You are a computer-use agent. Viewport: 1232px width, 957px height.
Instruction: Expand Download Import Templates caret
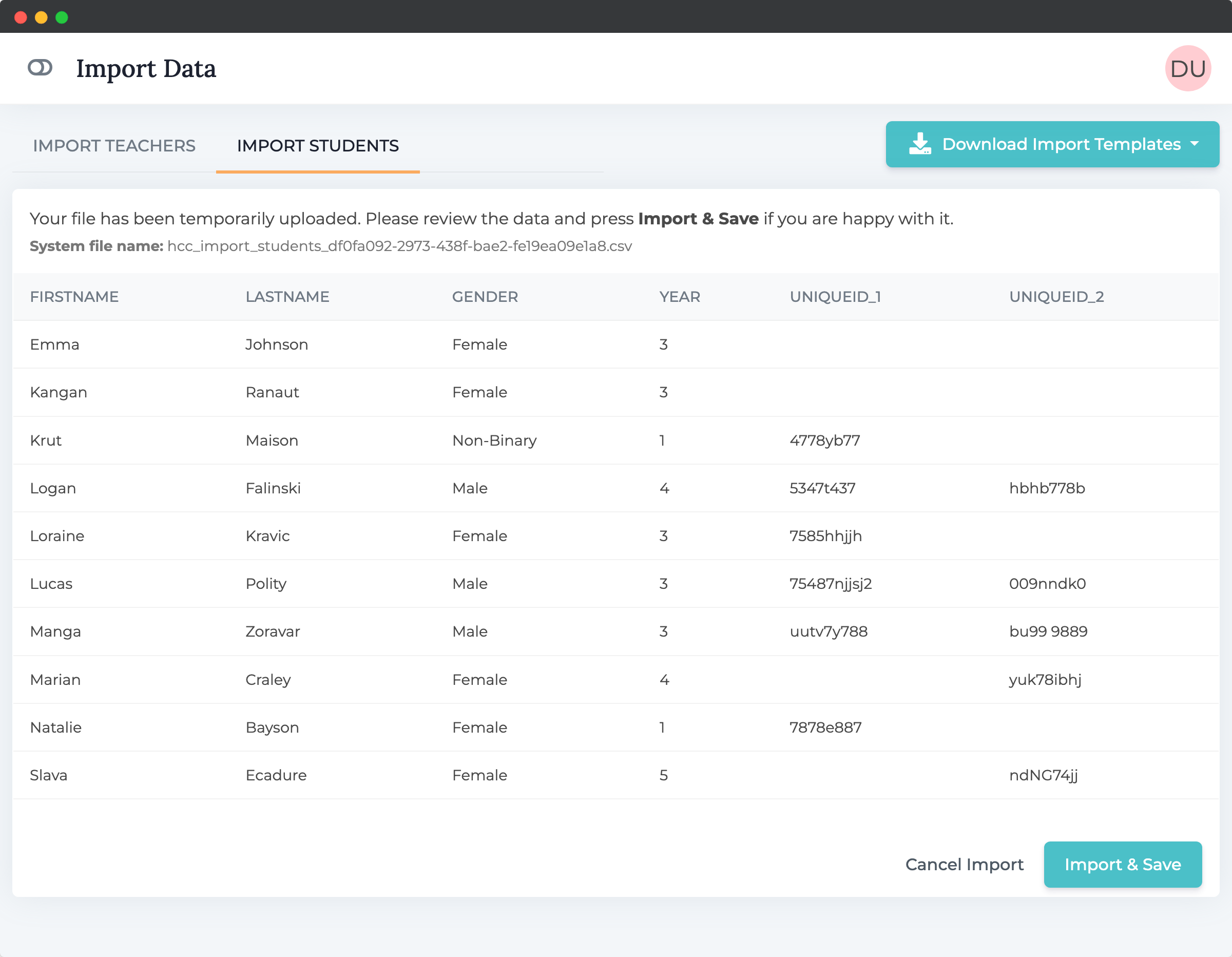pyautogui.click(x=1195, y=144)
